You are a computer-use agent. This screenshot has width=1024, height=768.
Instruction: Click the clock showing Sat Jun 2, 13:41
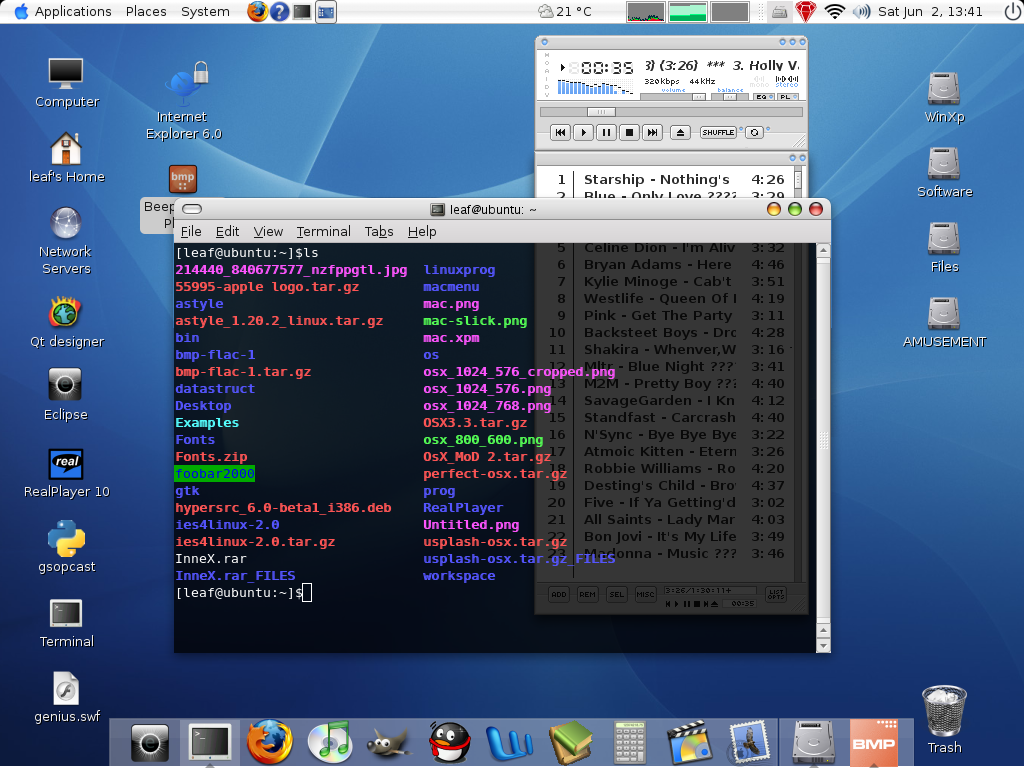coord(930,12)
